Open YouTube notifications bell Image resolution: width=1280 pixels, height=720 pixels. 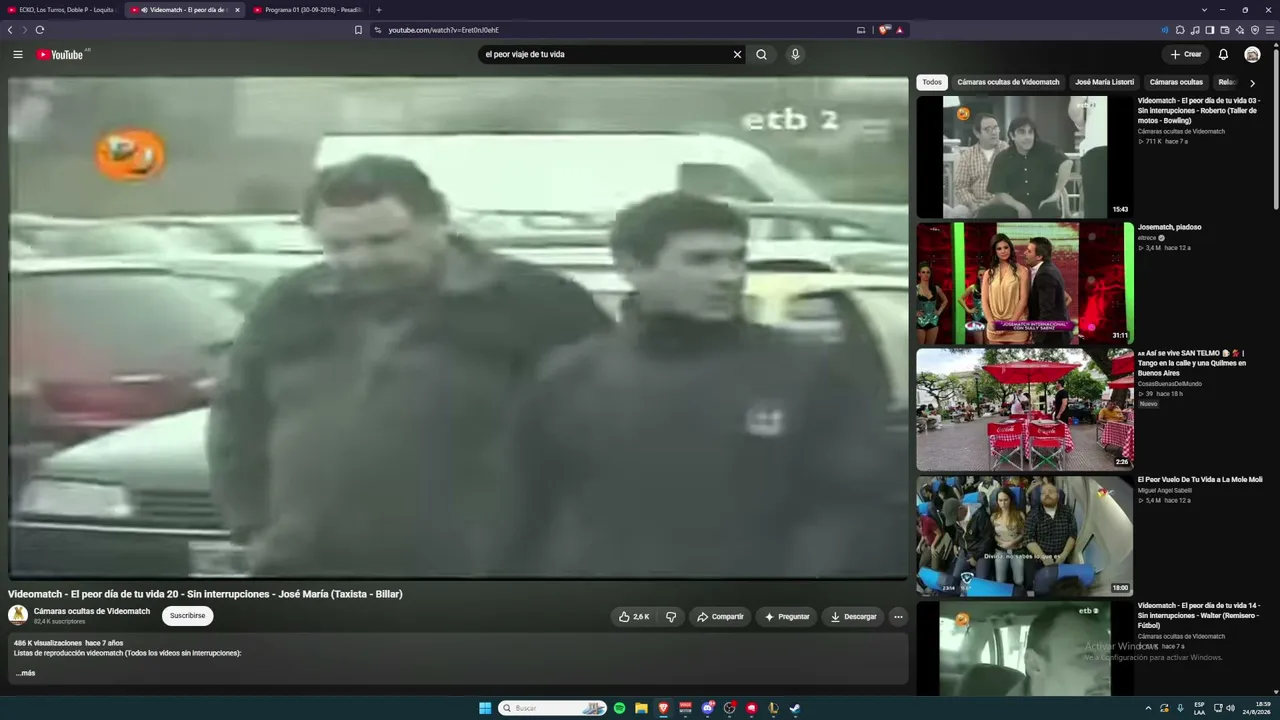(x=1223, y=55)
